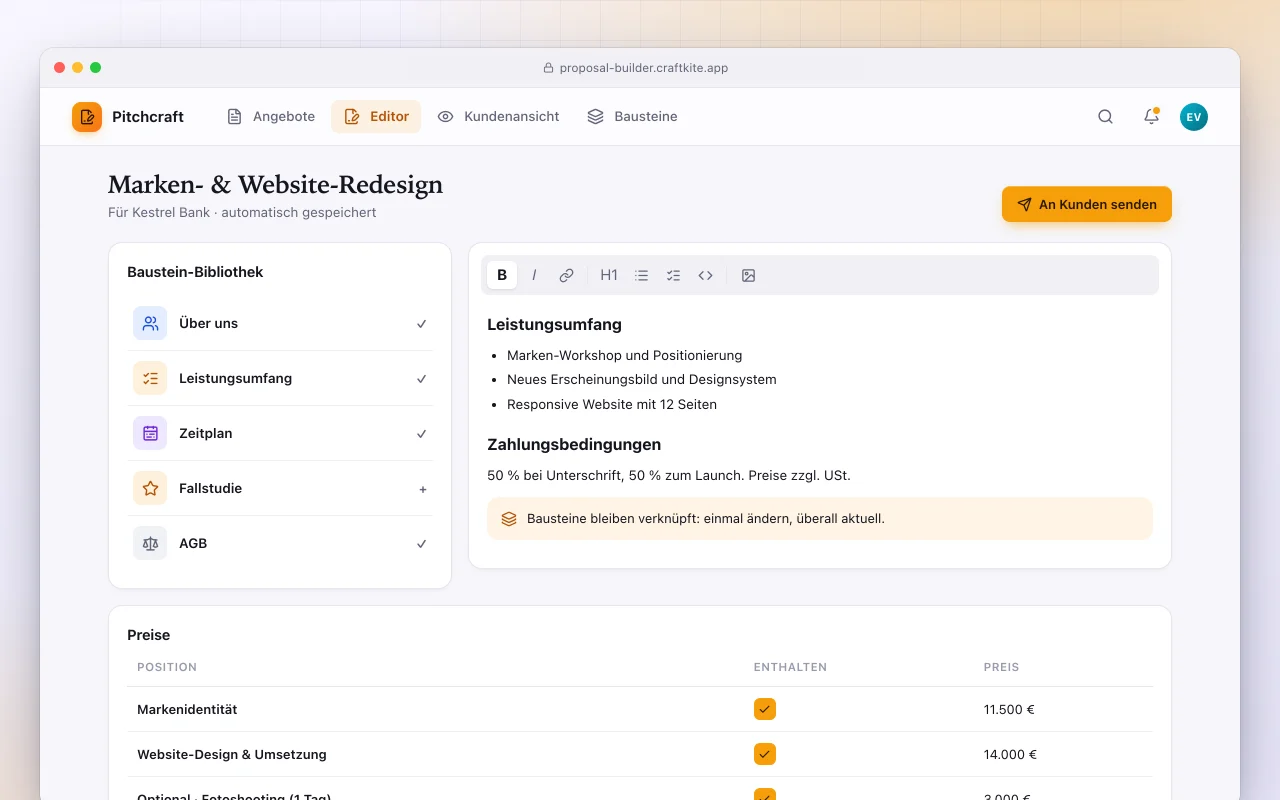Apply H1 heading style
Viewport: 1280px width, 800px height.
(x=609, y=275)
